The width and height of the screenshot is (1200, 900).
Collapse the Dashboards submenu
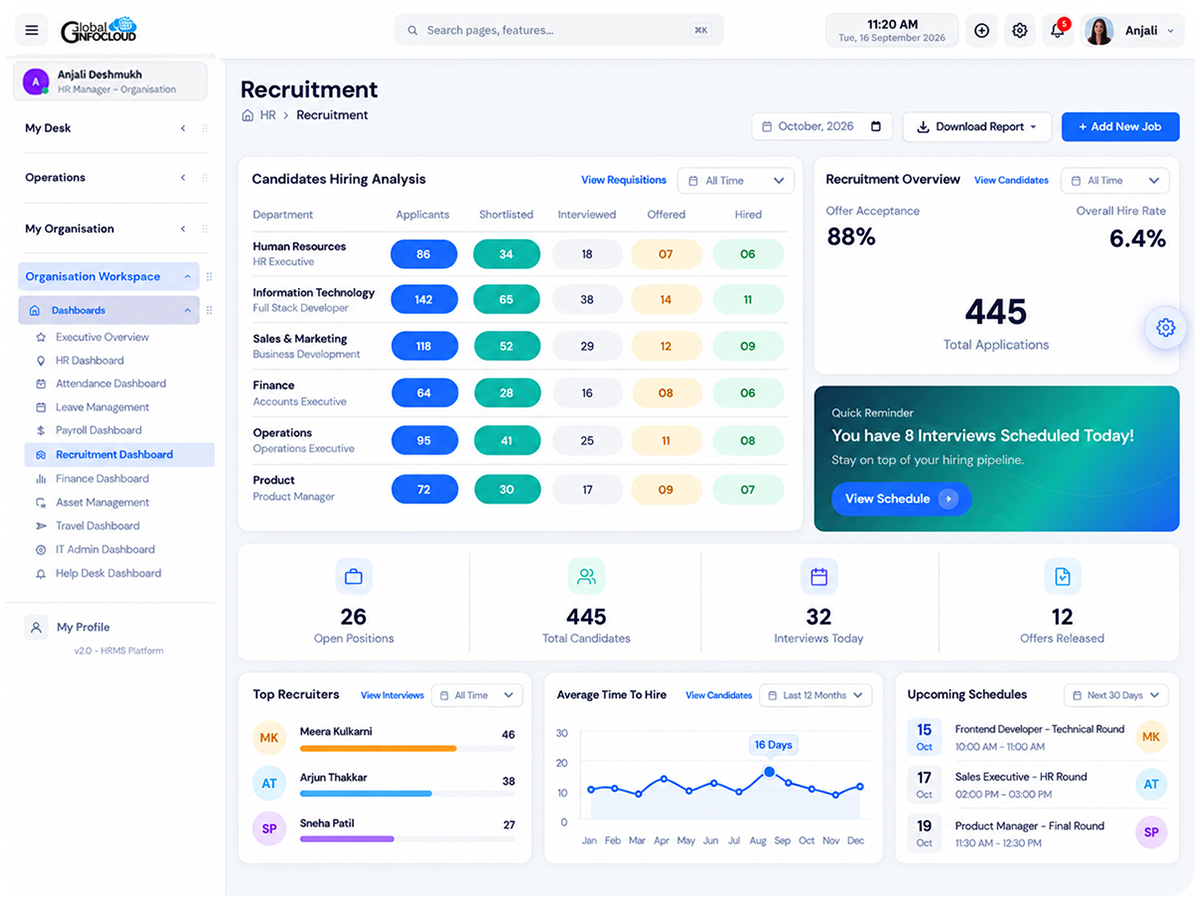(187, 311)
